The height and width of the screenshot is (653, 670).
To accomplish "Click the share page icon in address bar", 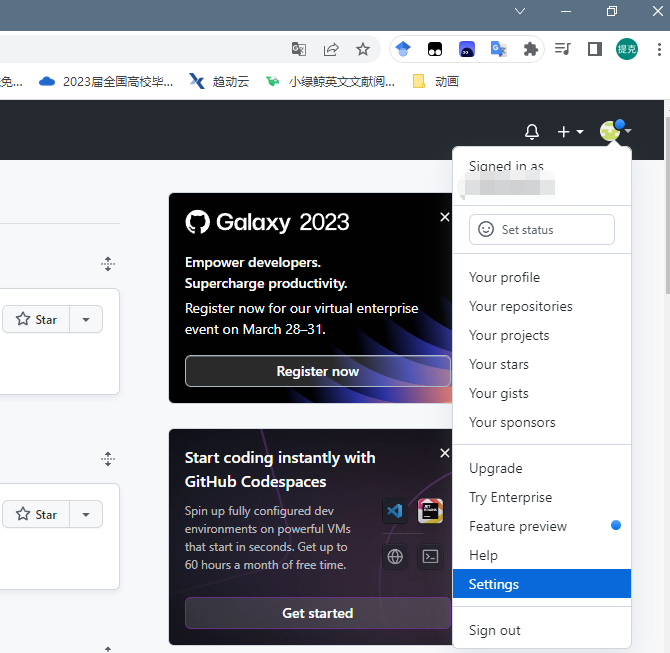I will (331, 49).
